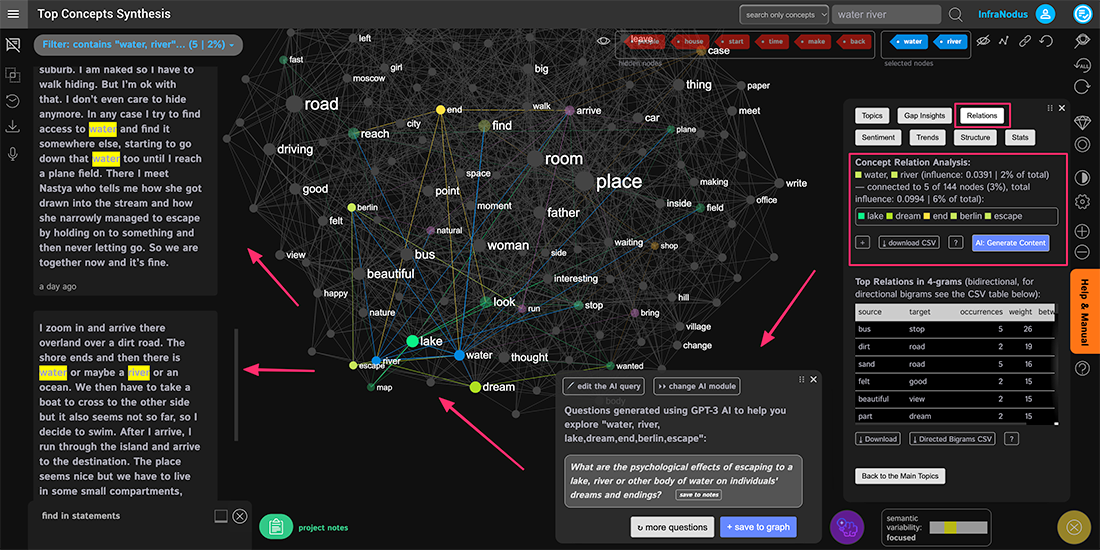Open the Sentiment tab

878,138
